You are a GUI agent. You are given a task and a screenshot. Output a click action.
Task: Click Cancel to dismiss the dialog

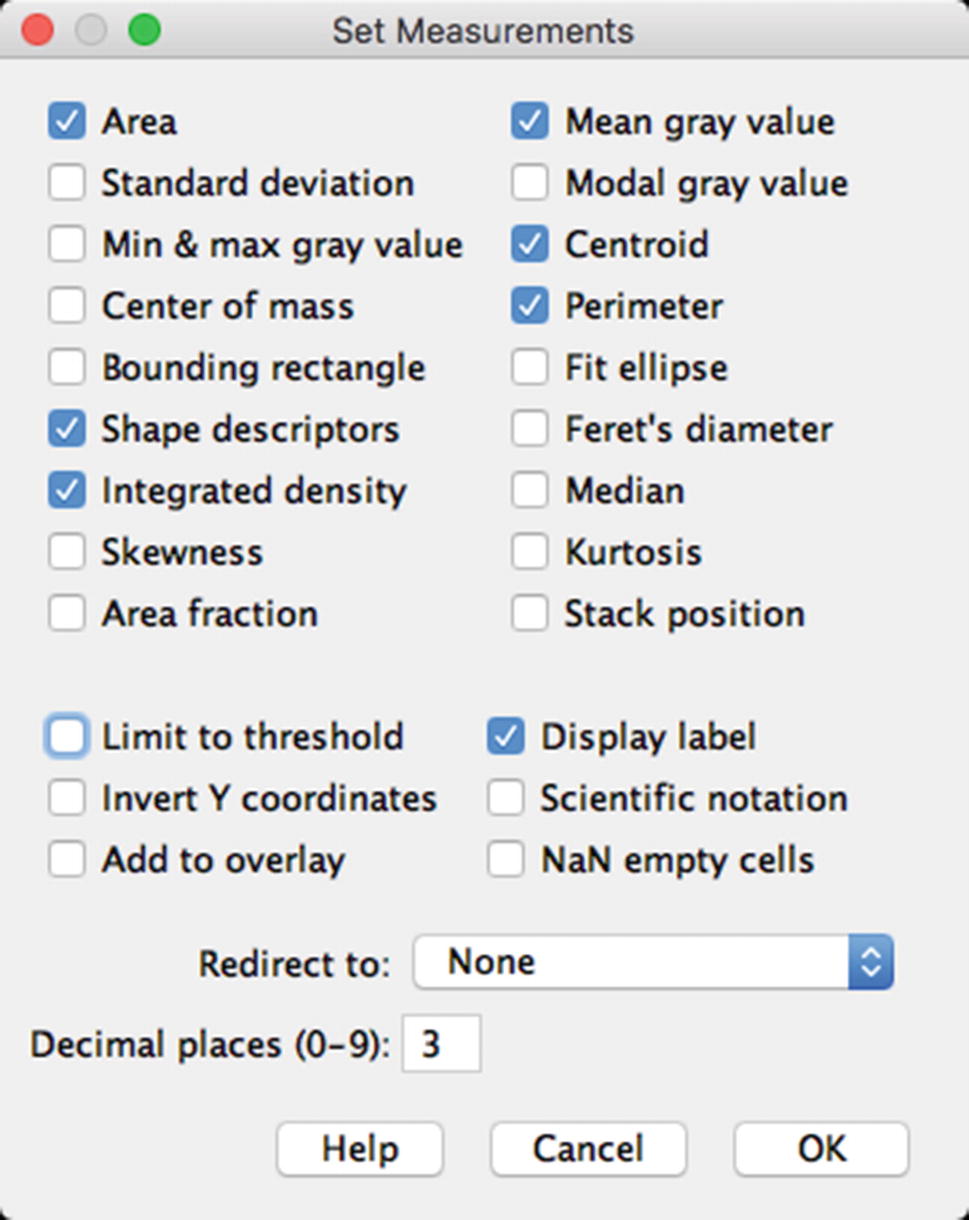point(588,1149)
